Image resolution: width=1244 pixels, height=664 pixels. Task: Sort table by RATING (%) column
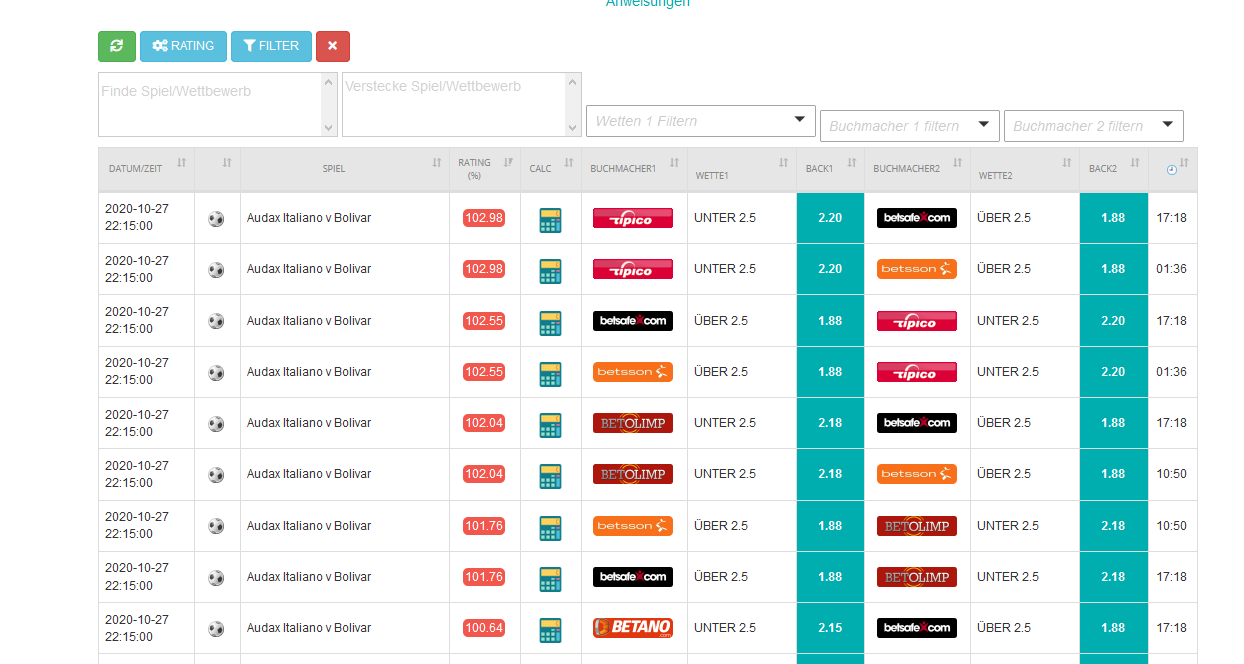tap(485, 169)
